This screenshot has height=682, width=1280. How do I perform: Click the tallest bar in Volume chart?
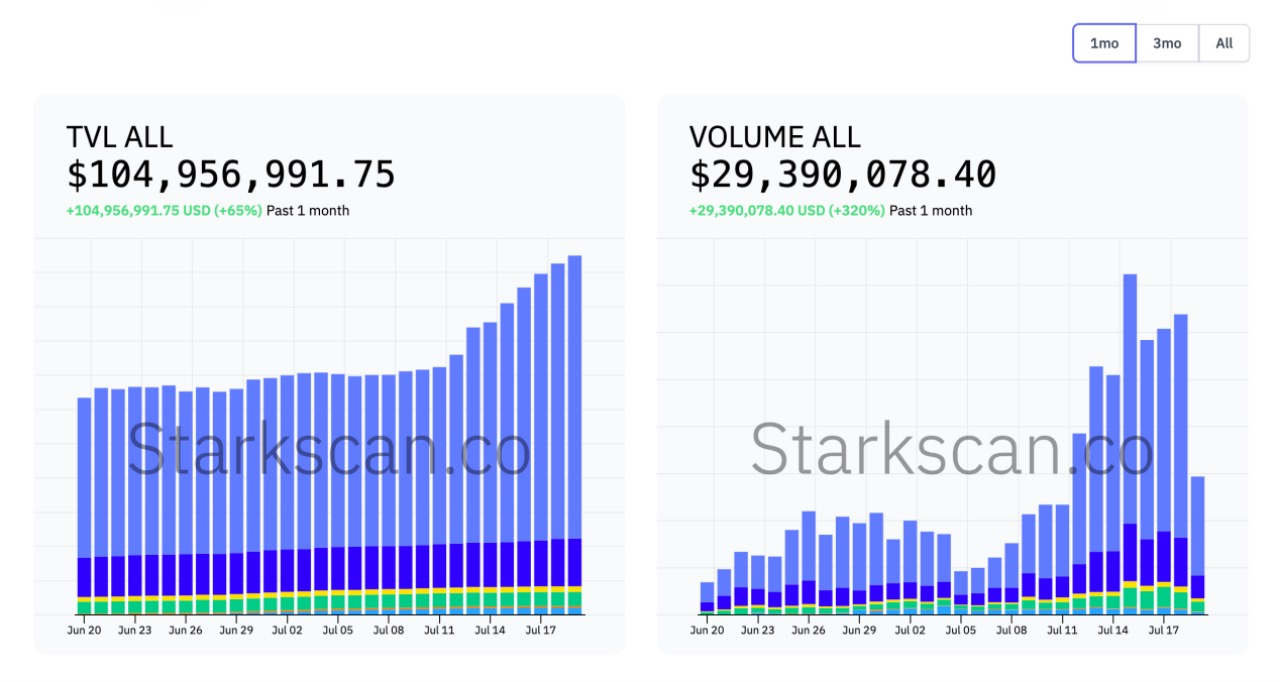(1130, 444)
